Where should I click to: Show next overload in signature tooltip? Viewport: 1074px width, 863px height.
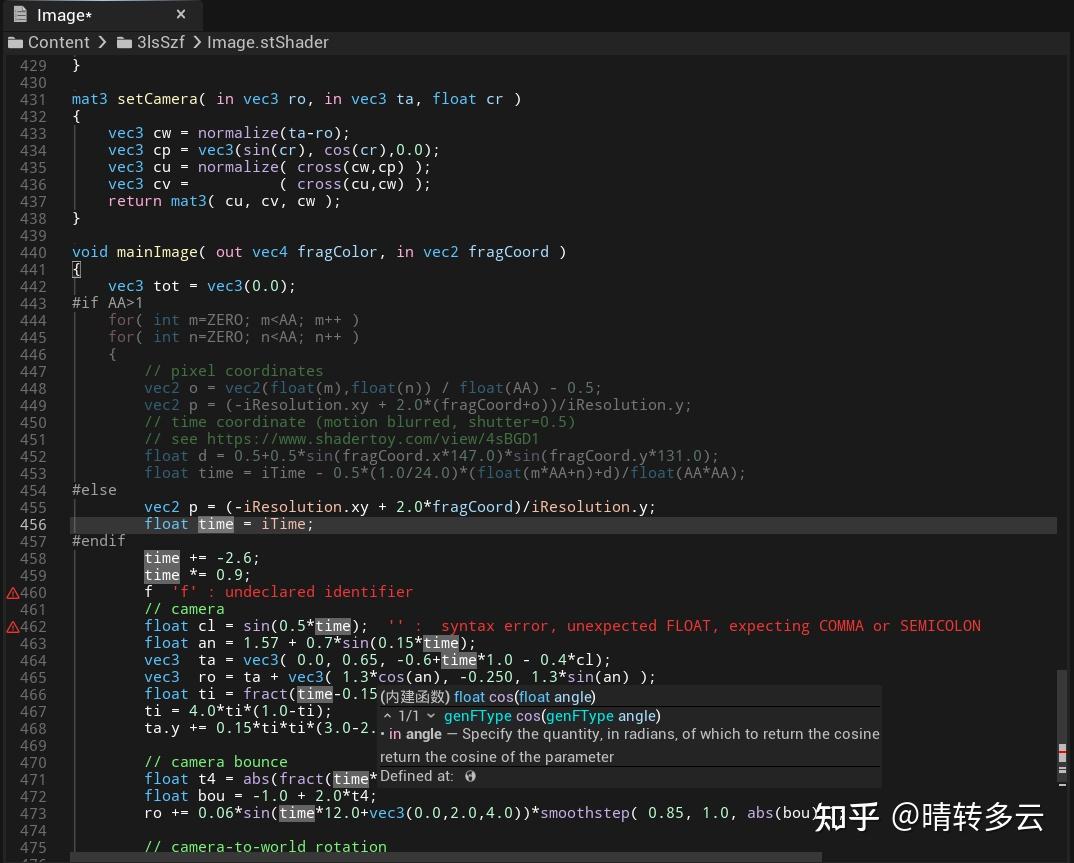click(x=431, y=716)
